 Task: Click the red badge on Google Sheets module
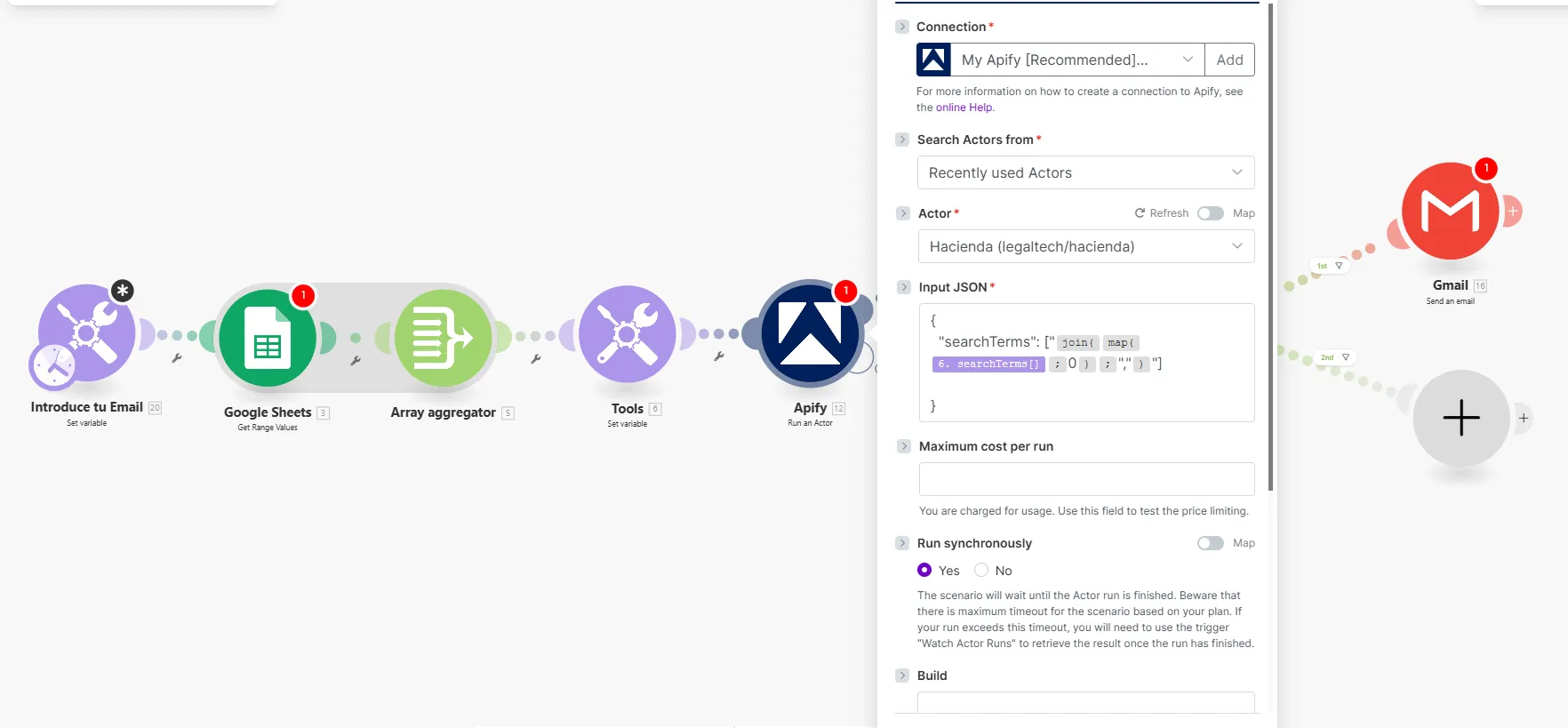coord(303,295)
